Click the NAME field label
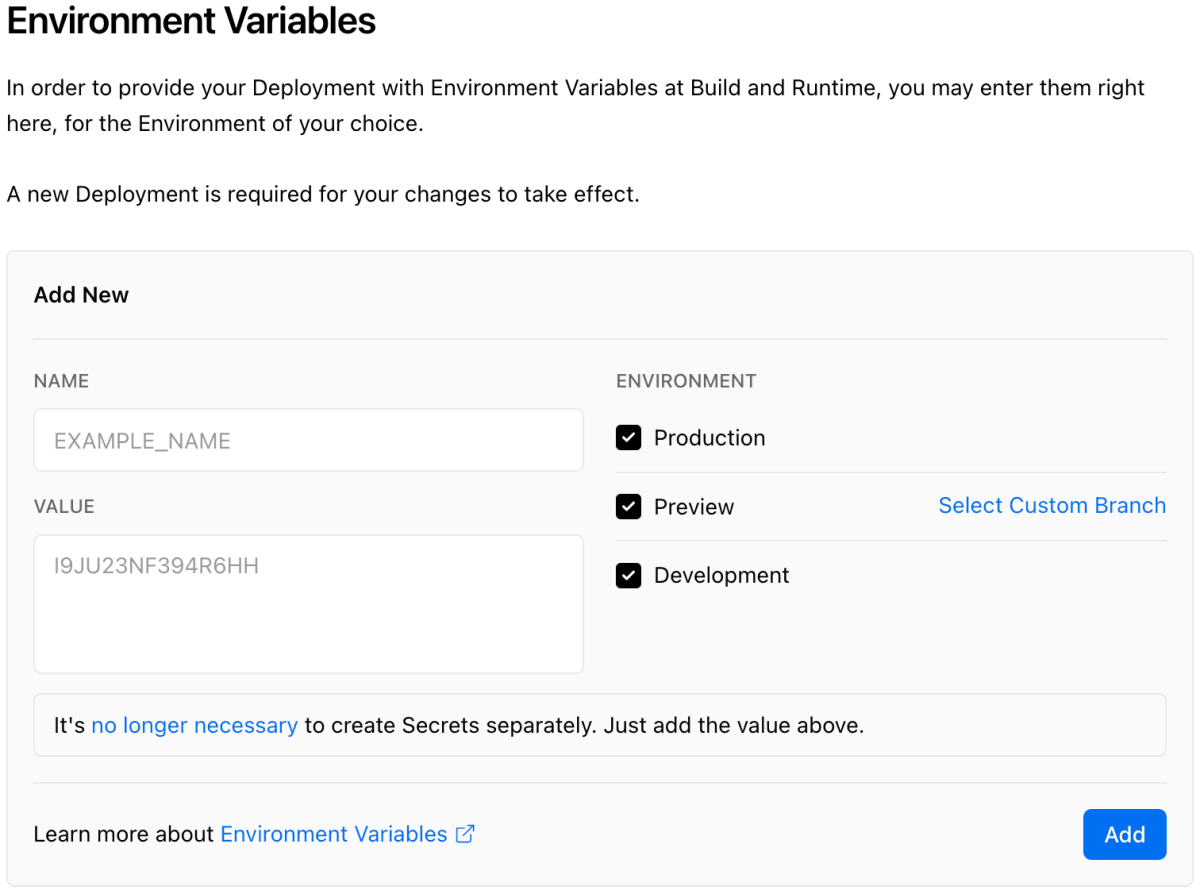Screen dimensions: 1200x894 (x=61, y=381)
